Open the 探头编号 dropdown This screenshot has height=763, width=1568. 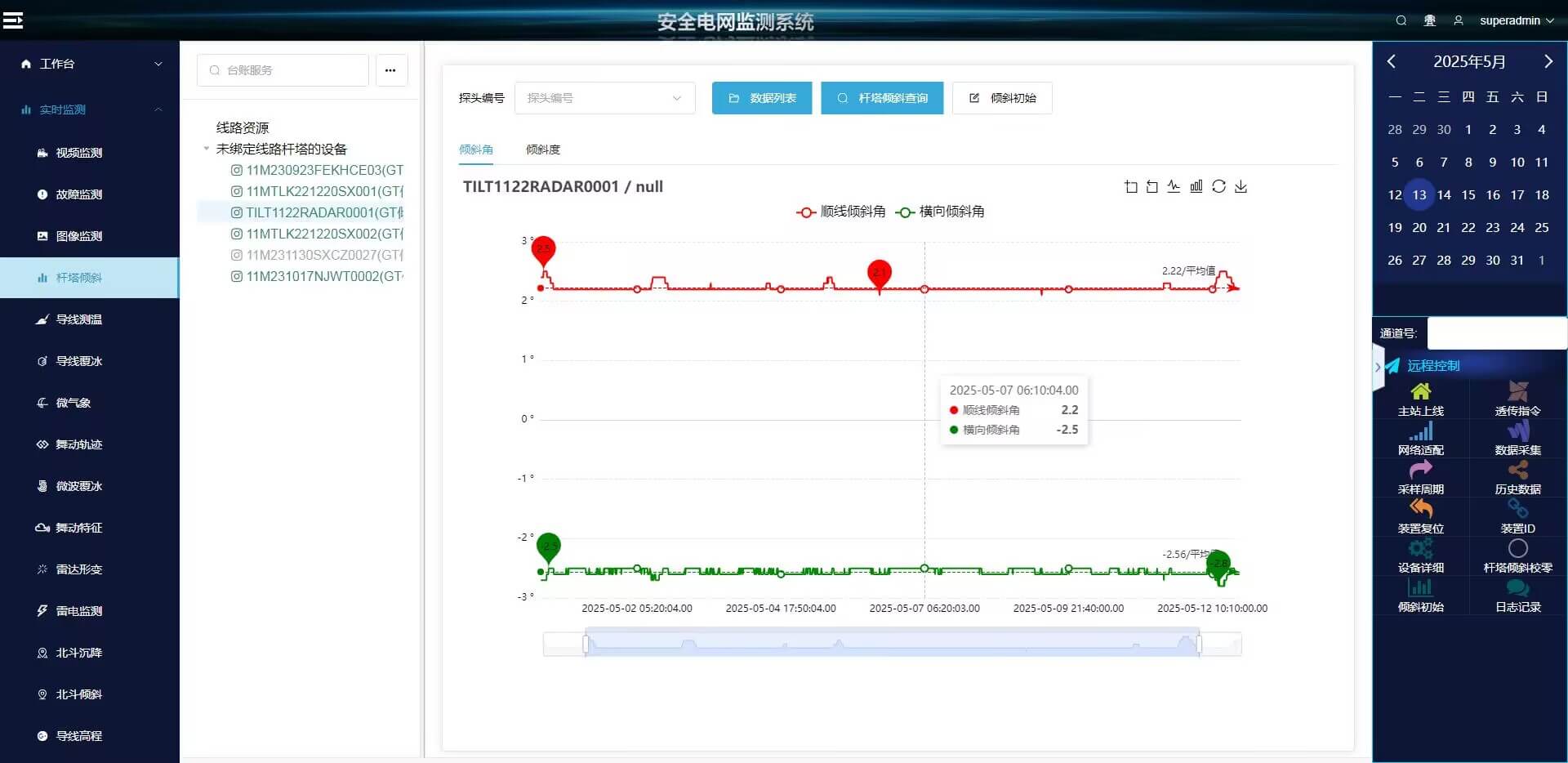pyautogui.click(x=604, y=98)
